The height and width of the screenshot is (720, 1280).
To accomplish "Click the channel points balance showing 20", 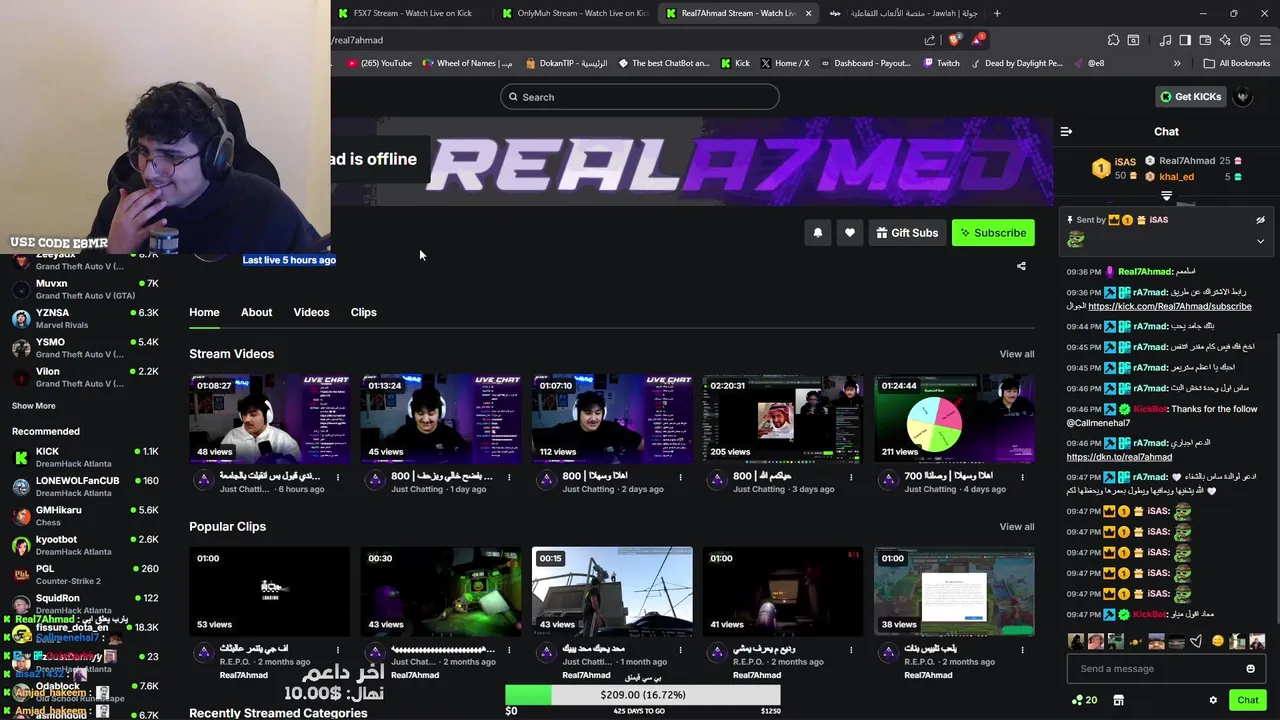I will (1084, 700).
